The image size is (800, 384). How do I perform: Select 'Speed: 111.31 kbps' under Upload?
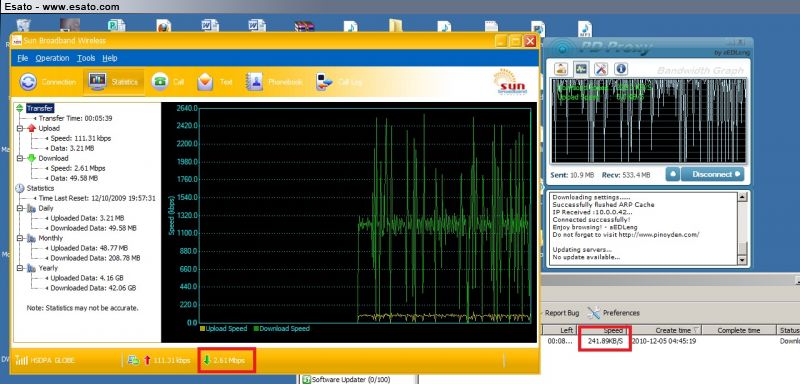(x=81, y=138)
